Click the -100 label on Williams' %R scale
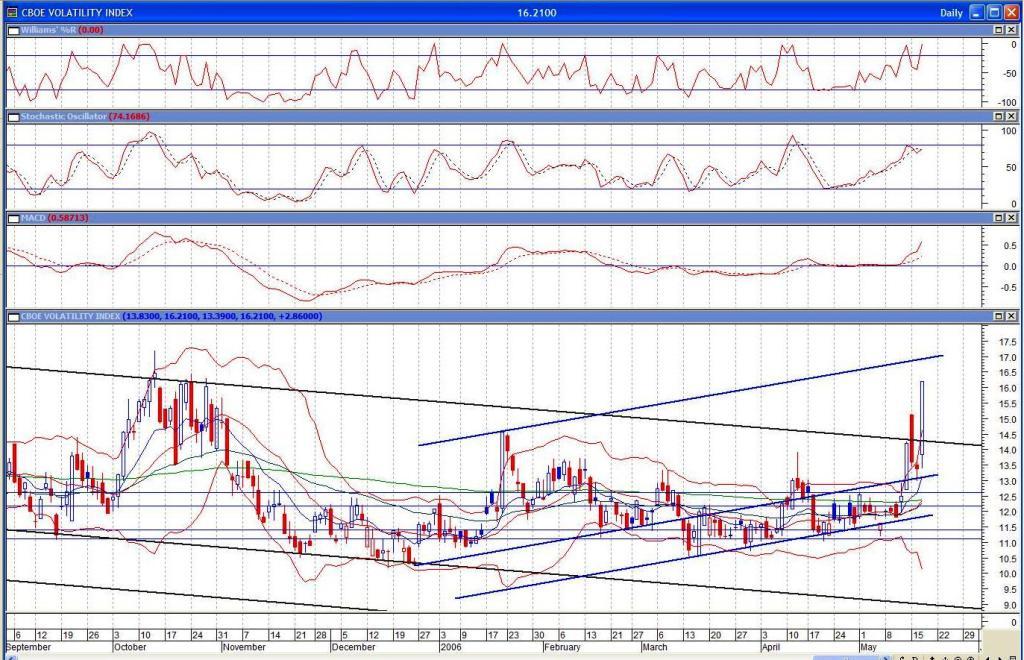 click(1008, 102)
